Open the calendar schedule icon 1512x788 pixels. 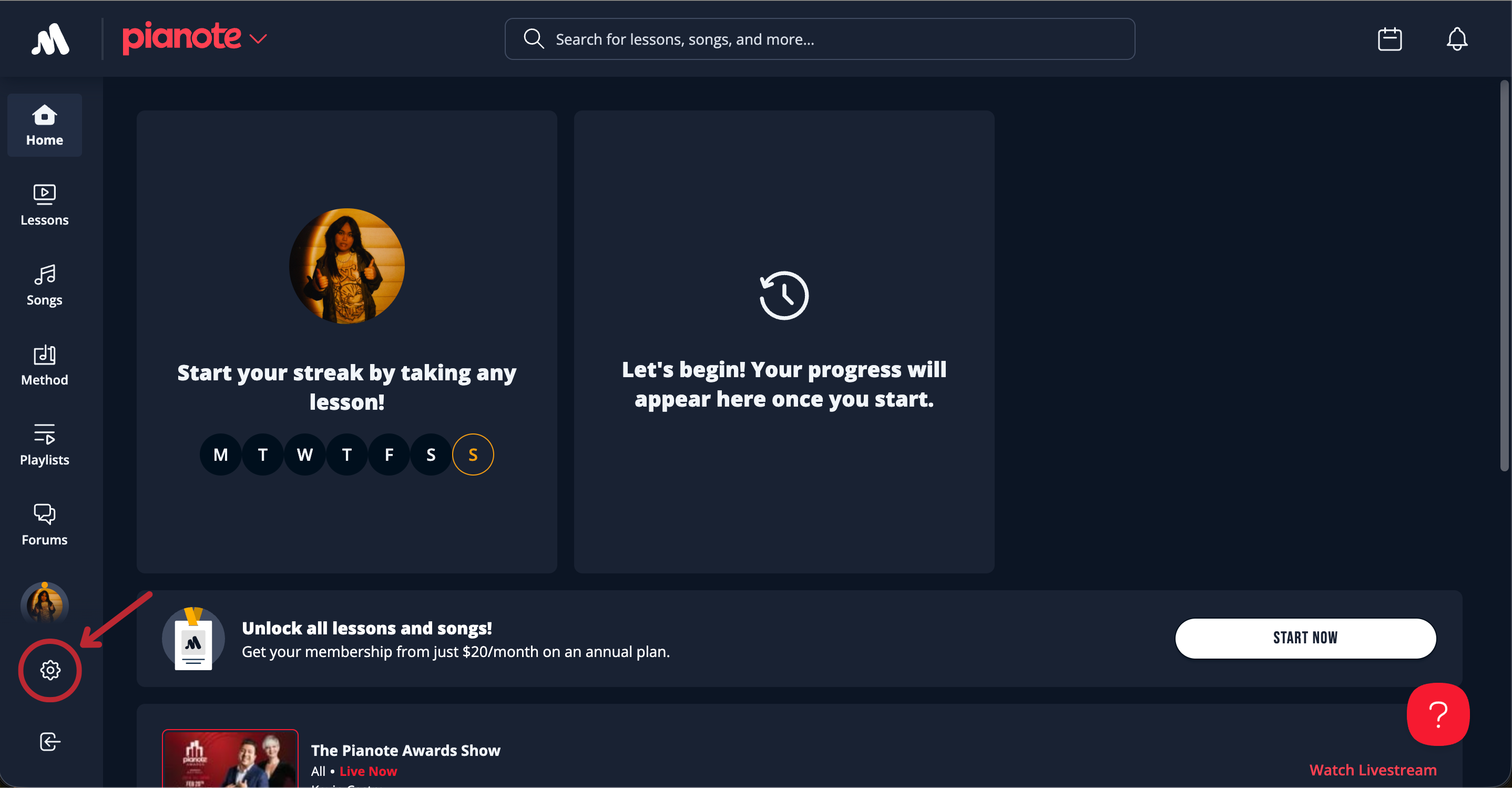(x=1390, y=39)
